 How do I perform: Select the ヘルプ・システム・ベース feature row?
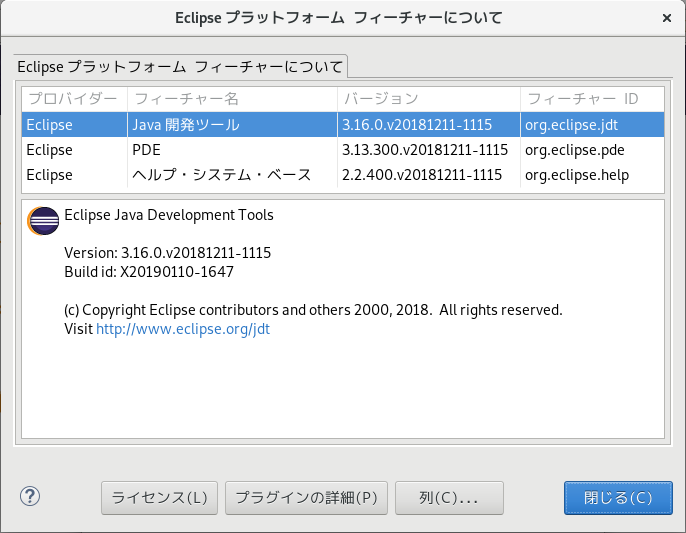[x=343, y=175]
